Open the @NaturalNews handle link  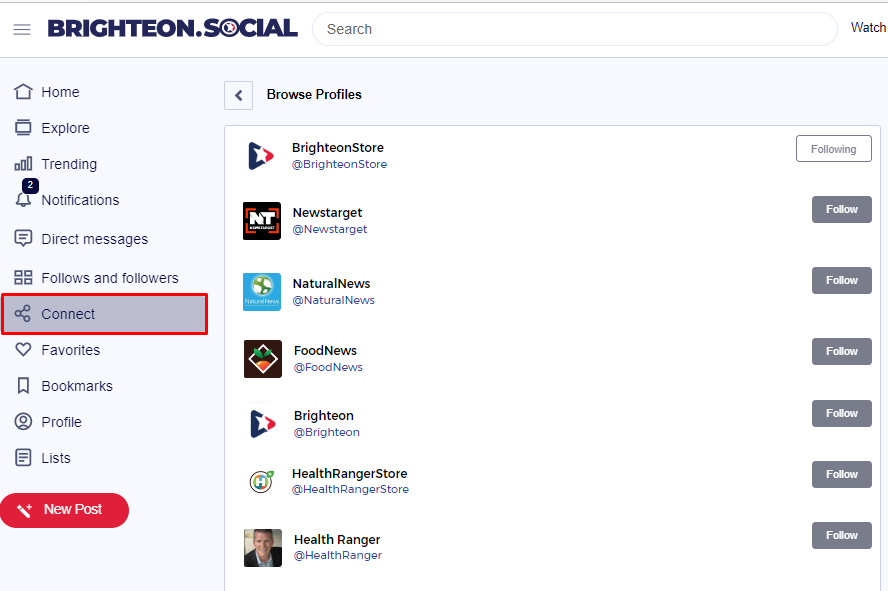click(334, 300)
